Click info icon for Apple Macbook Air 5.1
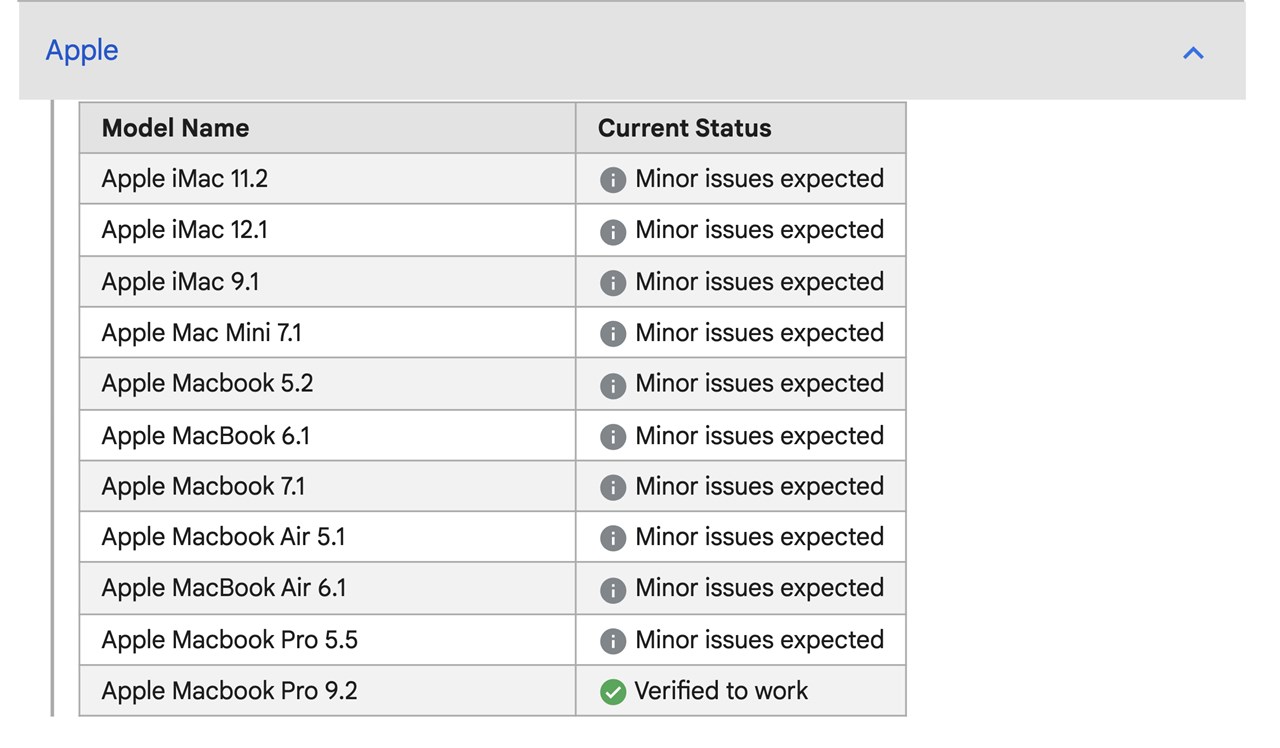 point(612,538)
